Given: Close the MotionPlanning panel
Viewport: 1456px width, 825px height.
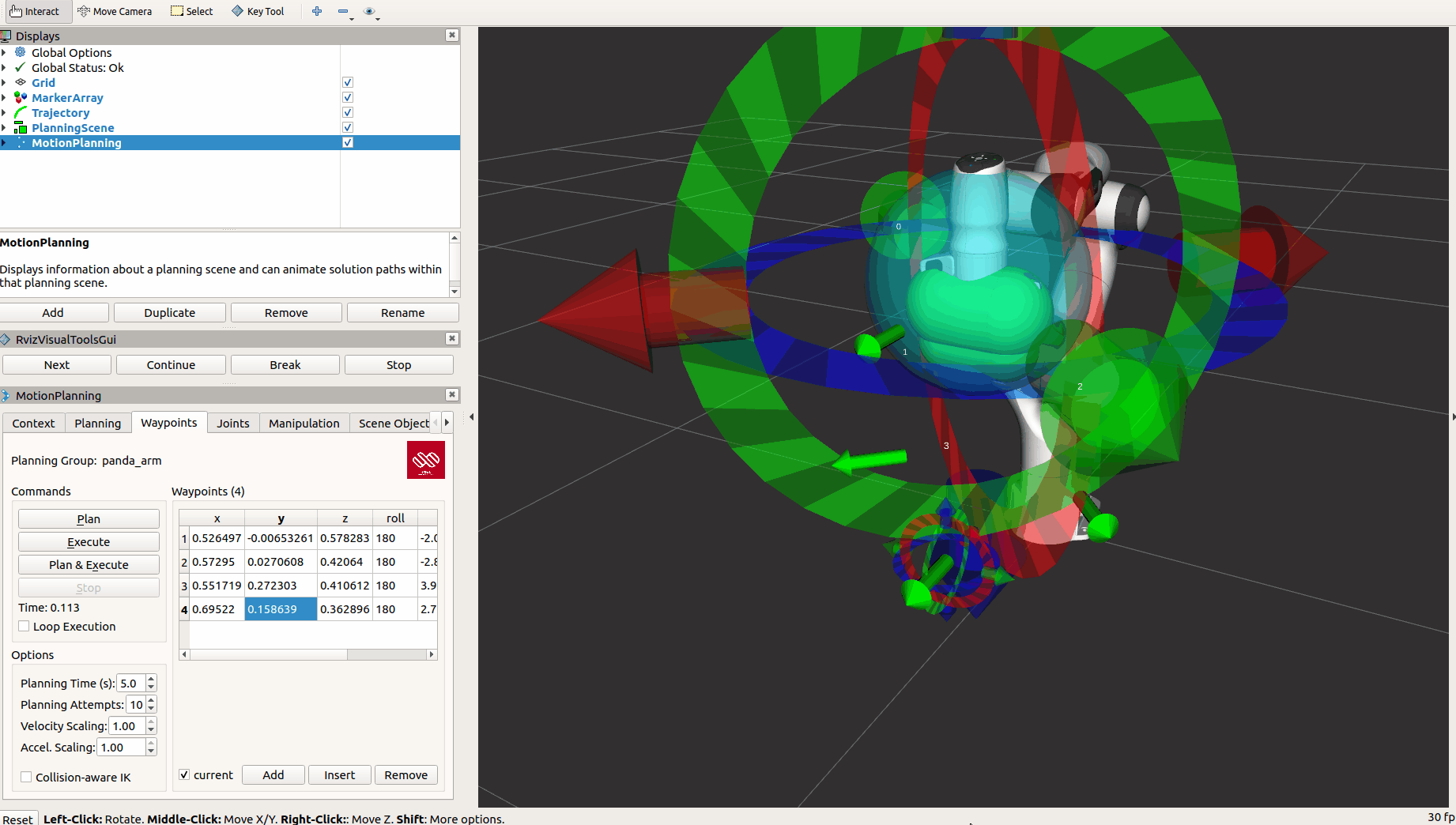Looking at the screenshot, I should tap(451, 395).
